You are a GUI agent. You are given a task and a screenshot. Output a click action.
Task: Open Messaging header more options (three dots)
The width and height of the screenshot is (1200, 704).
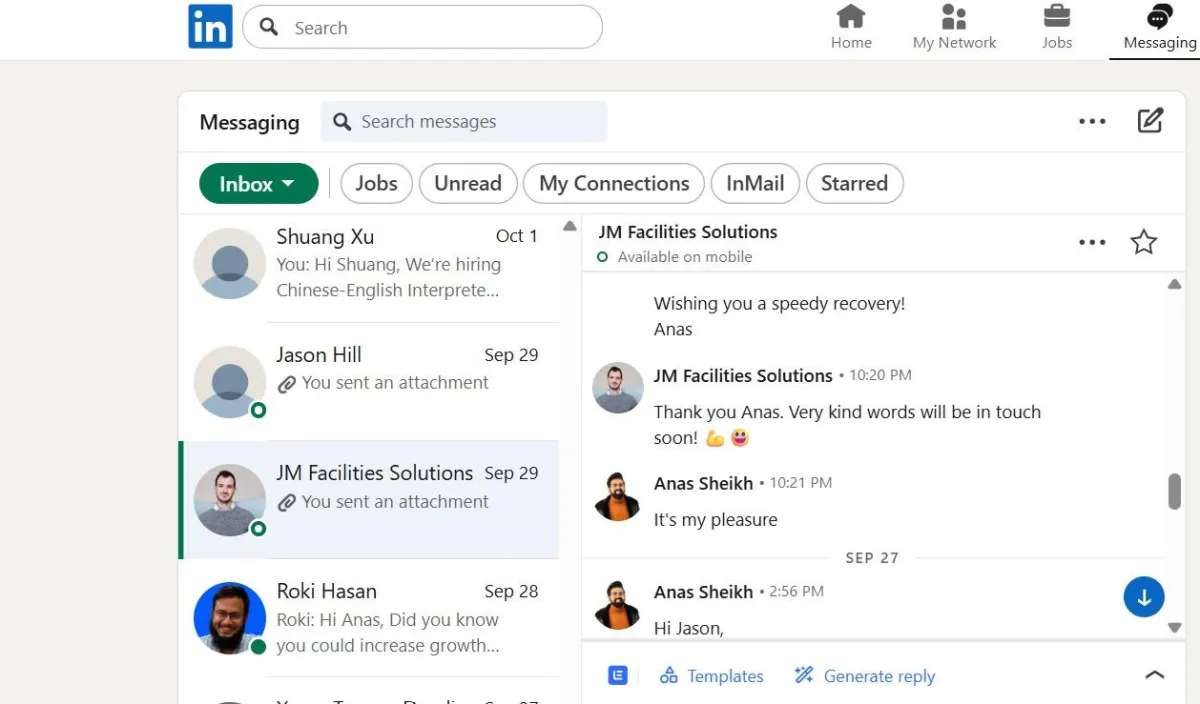(x=1092, y=122)
